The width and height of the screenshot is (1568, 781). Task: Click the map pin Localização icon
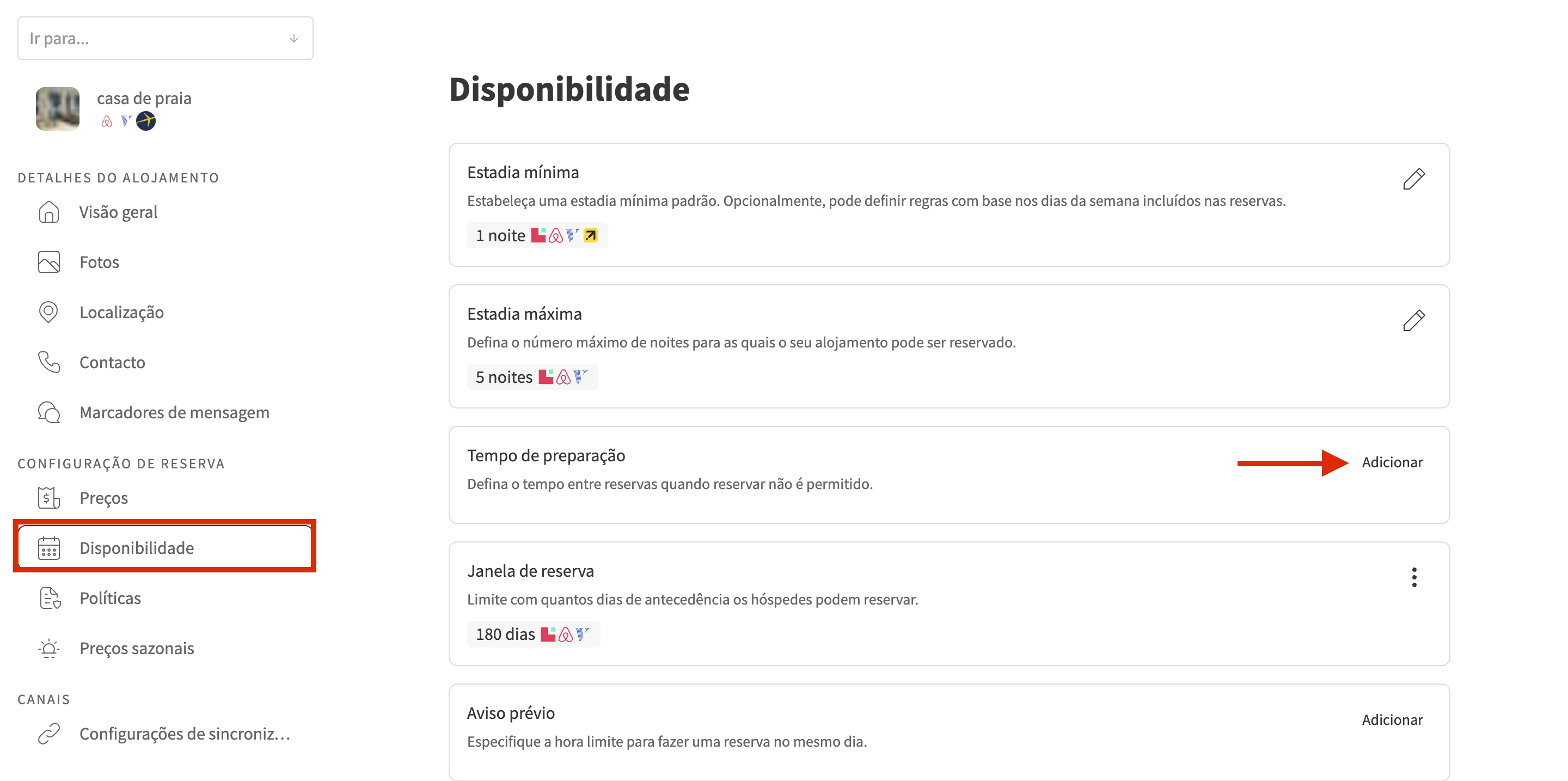[x=48, y=312]
